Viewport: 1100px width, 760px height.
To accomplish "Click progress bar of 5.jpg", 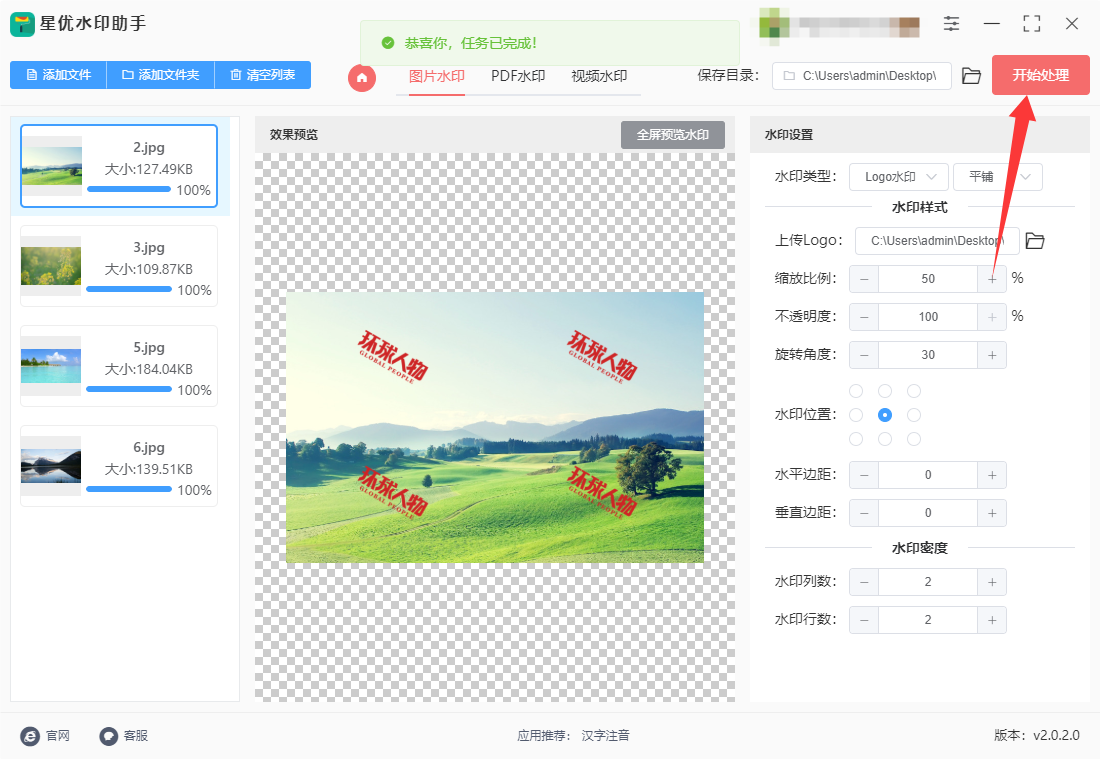I will [129, 389].
